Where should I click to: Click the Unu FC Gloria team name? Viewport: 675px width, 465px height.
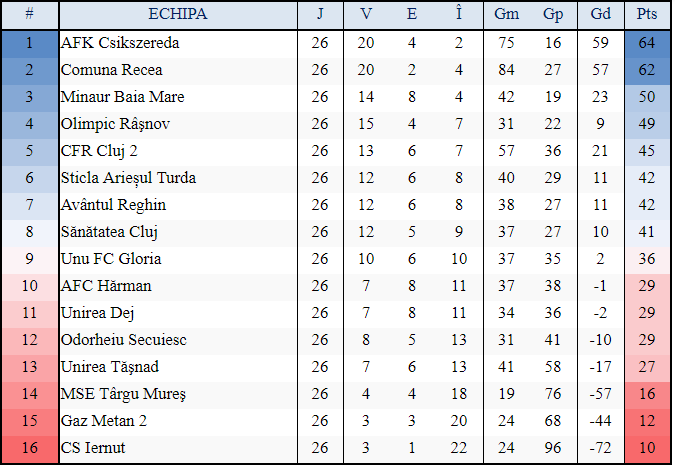[x=111, y=259]
